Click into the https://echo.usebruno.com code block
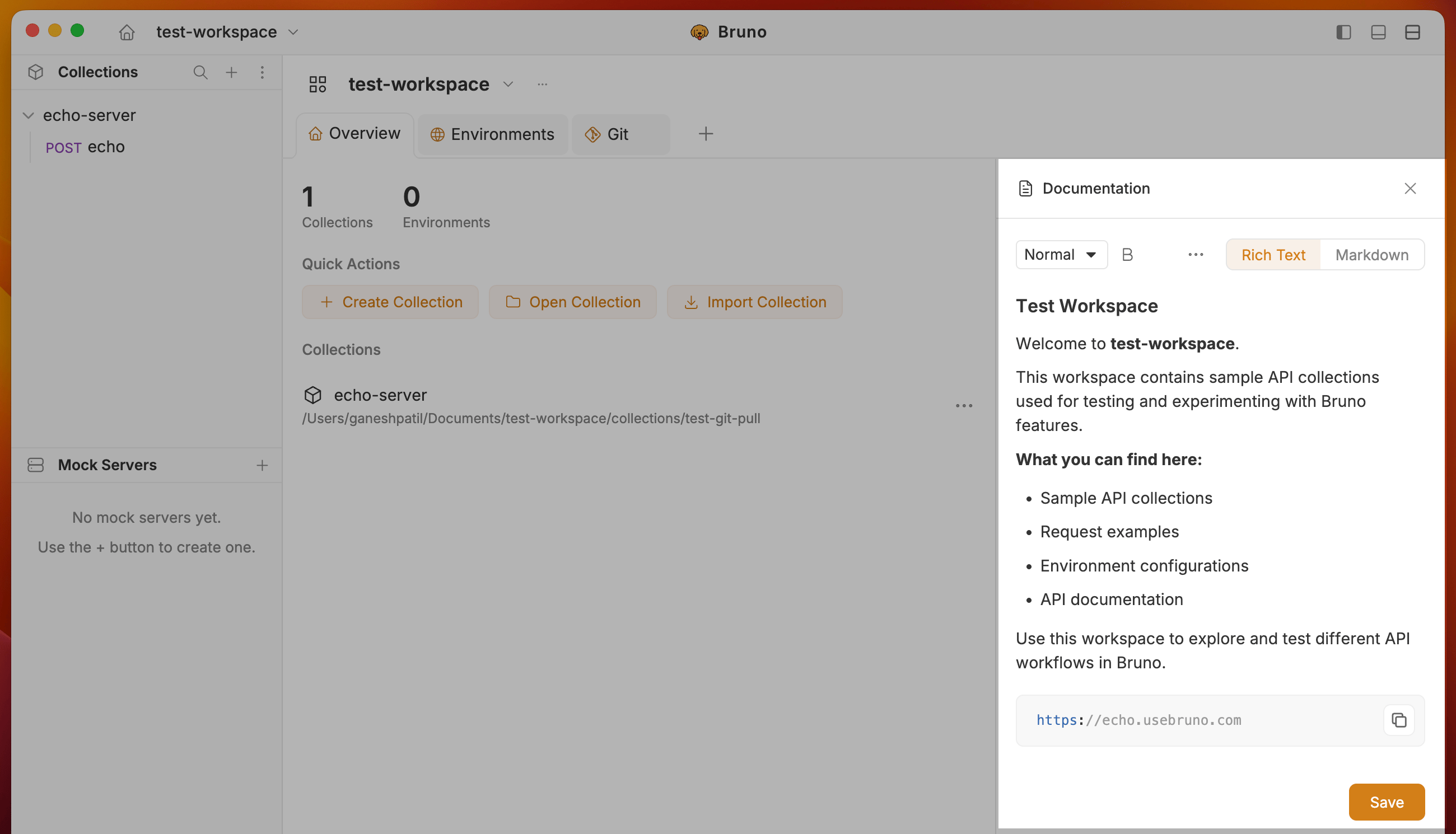 click(x=1138, y=720)
